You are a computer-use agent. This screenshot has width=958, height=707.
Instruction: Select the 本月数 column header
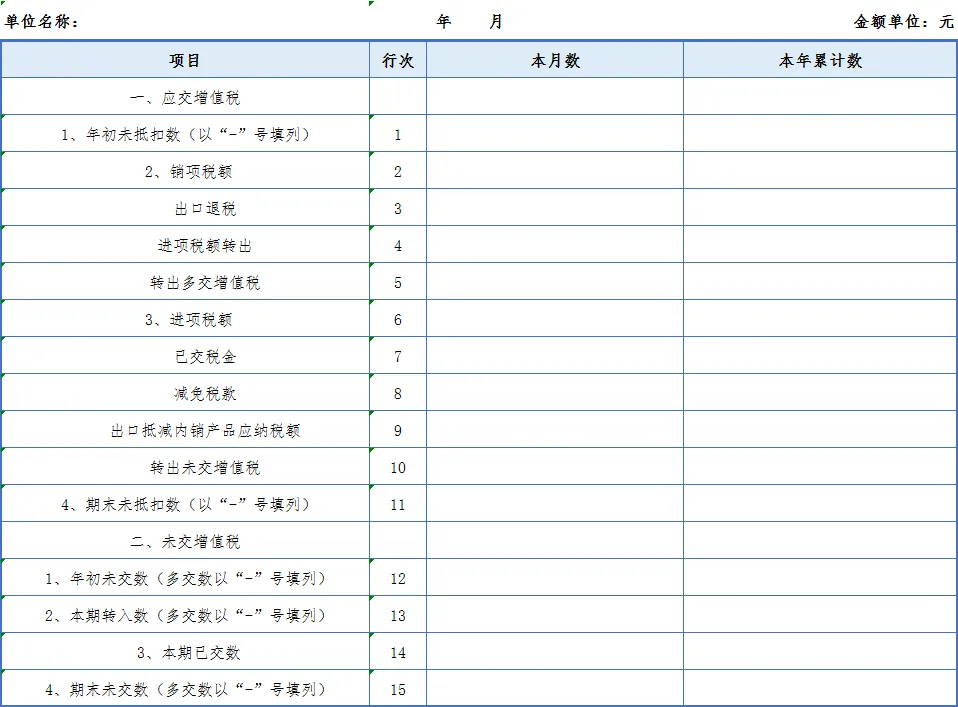[555, 60]
